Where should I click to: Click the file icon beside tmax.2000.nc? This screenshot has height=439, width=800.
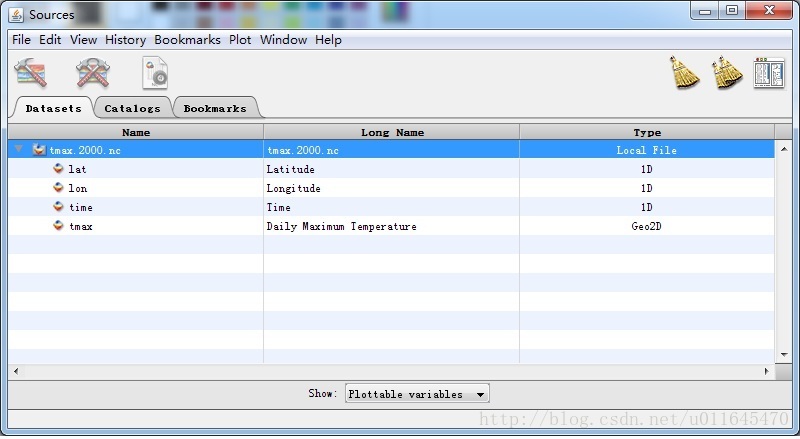(39, 150)
